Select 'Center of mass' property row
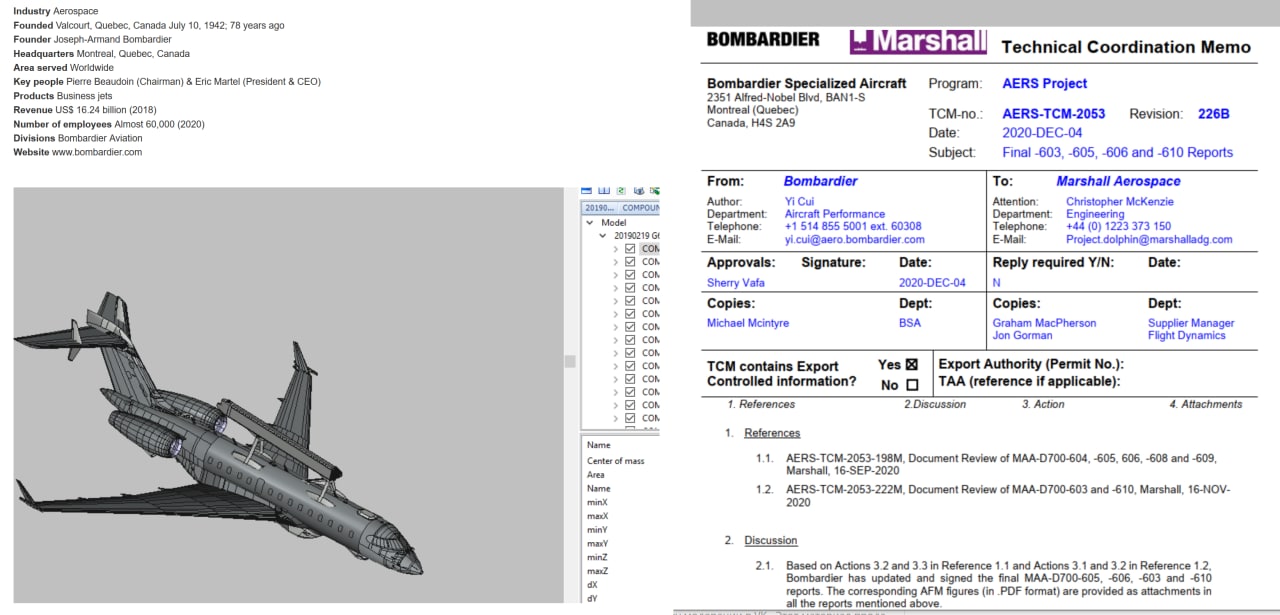The width and height of the screenshot is (1280, 615). (x=616, y=461)
